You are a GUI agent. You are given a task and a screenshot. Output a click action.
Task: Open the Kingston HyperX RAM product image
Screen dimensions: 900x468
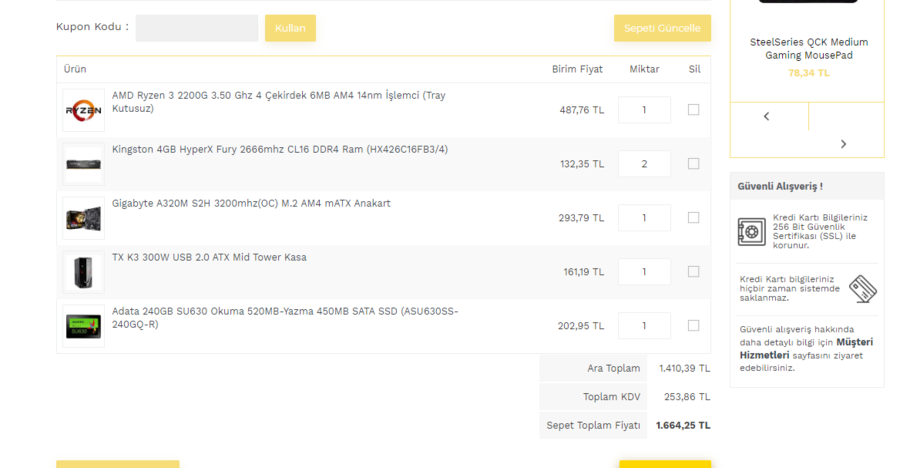83,164
